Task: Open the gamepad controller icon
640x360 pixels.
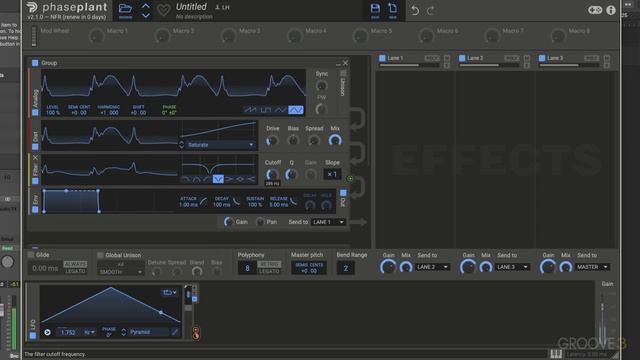Action: pos(595,10)
